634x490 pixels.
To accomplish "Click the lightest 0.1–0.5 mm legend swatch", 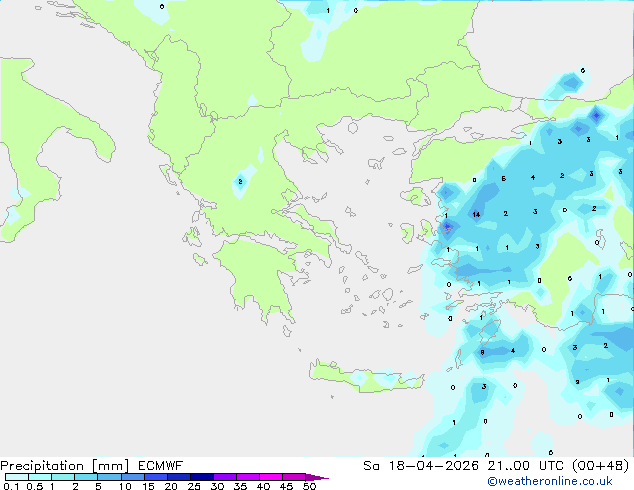I will 17,477.
